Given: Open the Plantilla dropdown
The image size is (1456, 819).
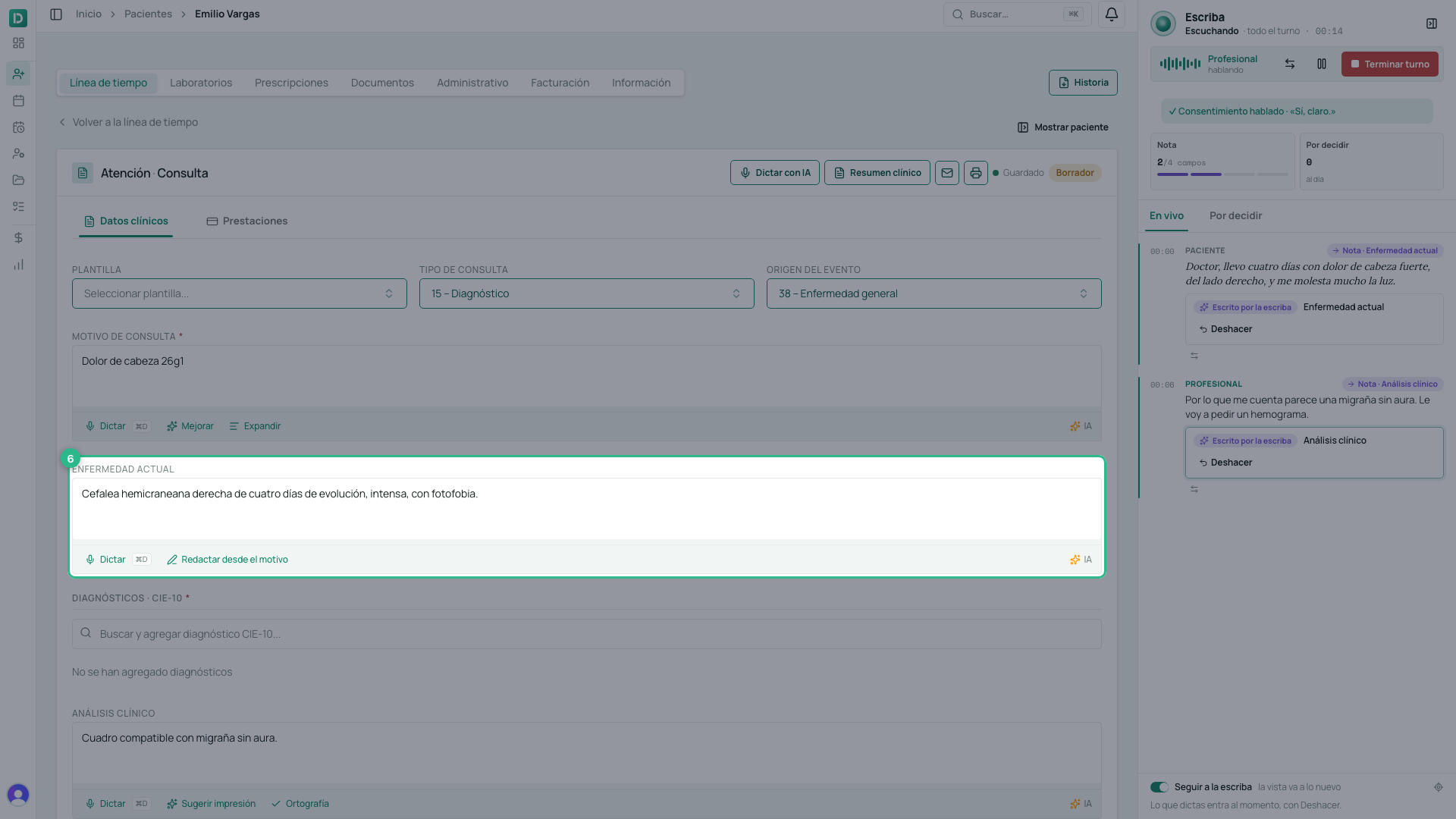Looking at the screenshot, I should click(x=240, y=293).
